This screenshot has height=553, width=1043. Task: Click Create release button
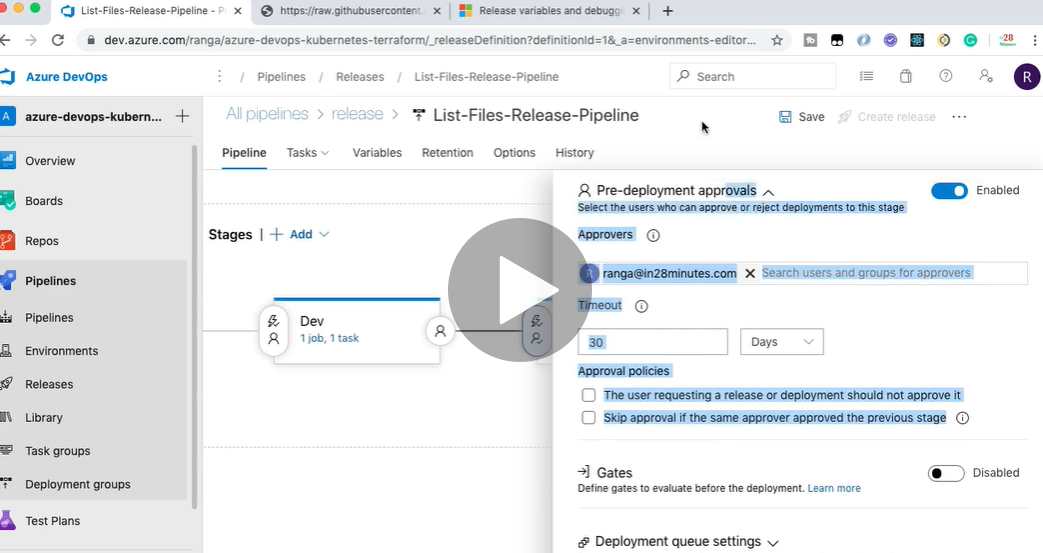(887, 116)
